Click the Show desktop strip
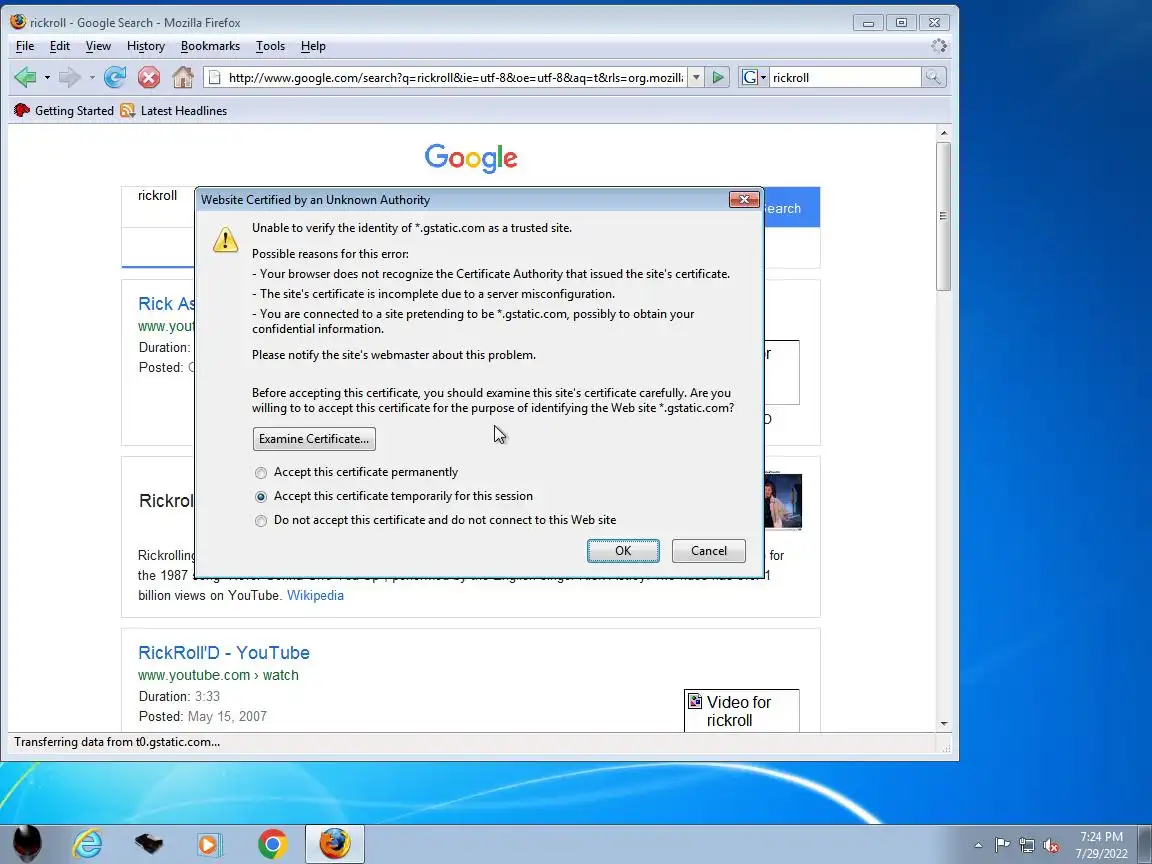The width and height of the screenshot is (1152, 864). (x=1145, y=844)
